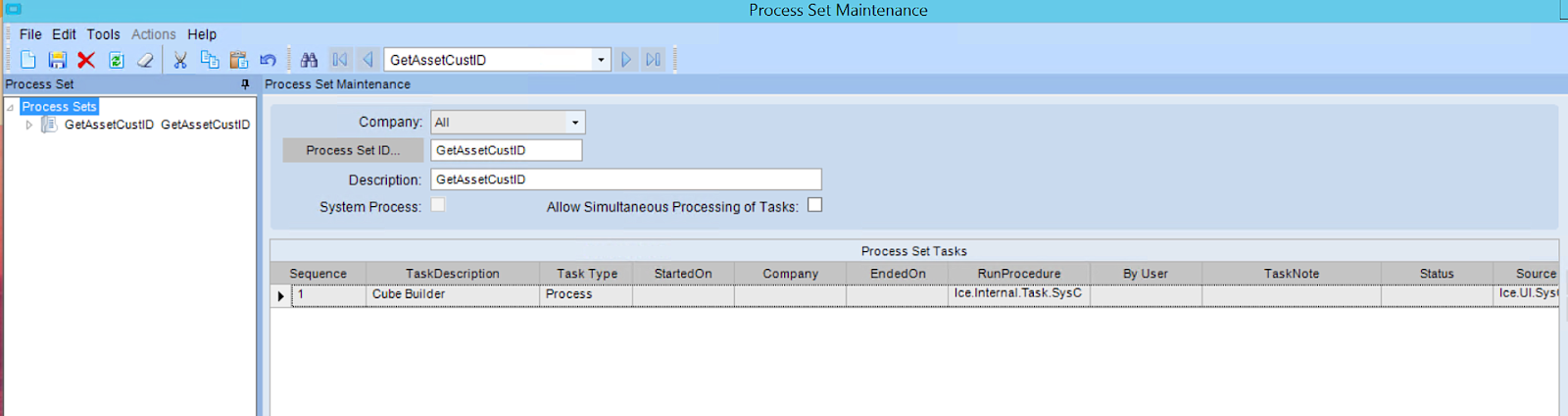This screenshot has height=416, width=1568.
Task: Toggle System Process checkbox
Action: [x=437, y=205]
